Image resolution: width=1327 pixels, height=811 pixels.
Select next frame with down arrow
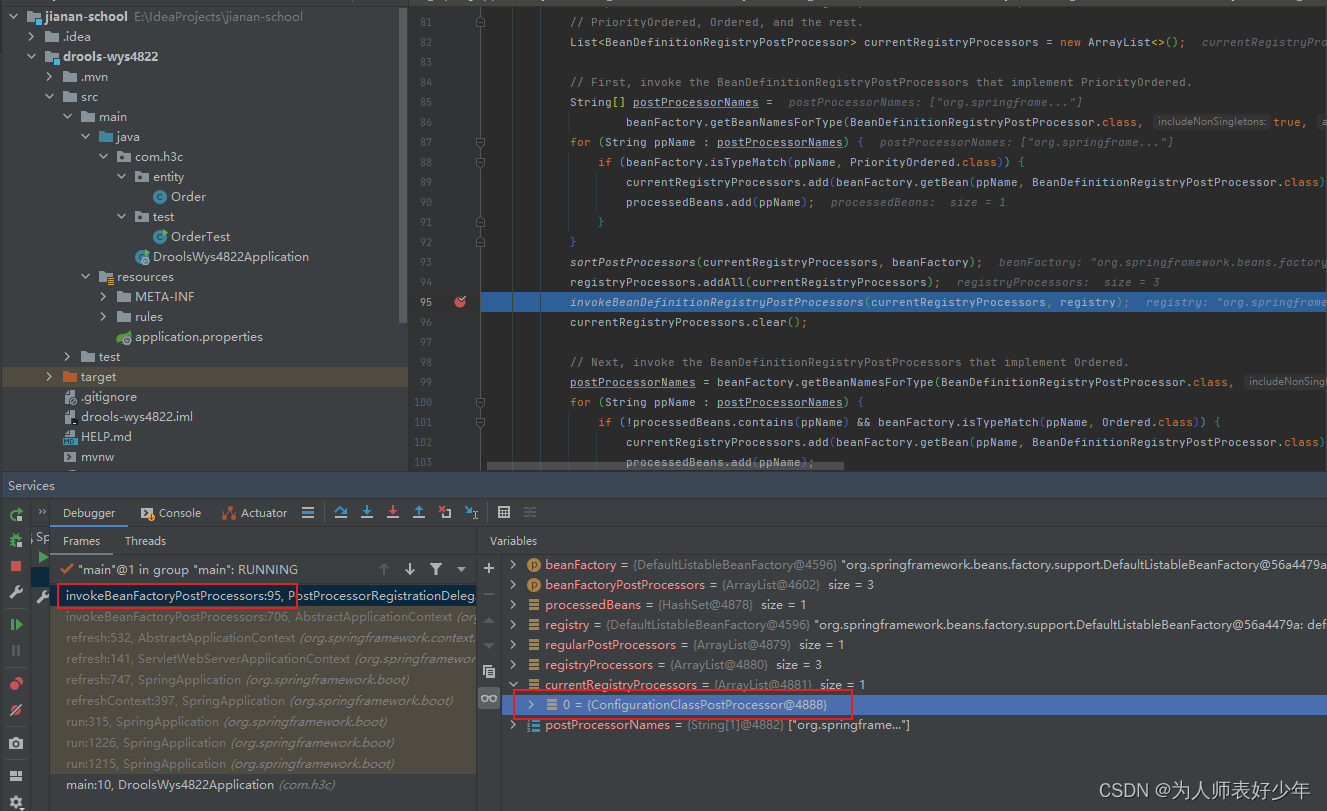[x=410, y=569]
